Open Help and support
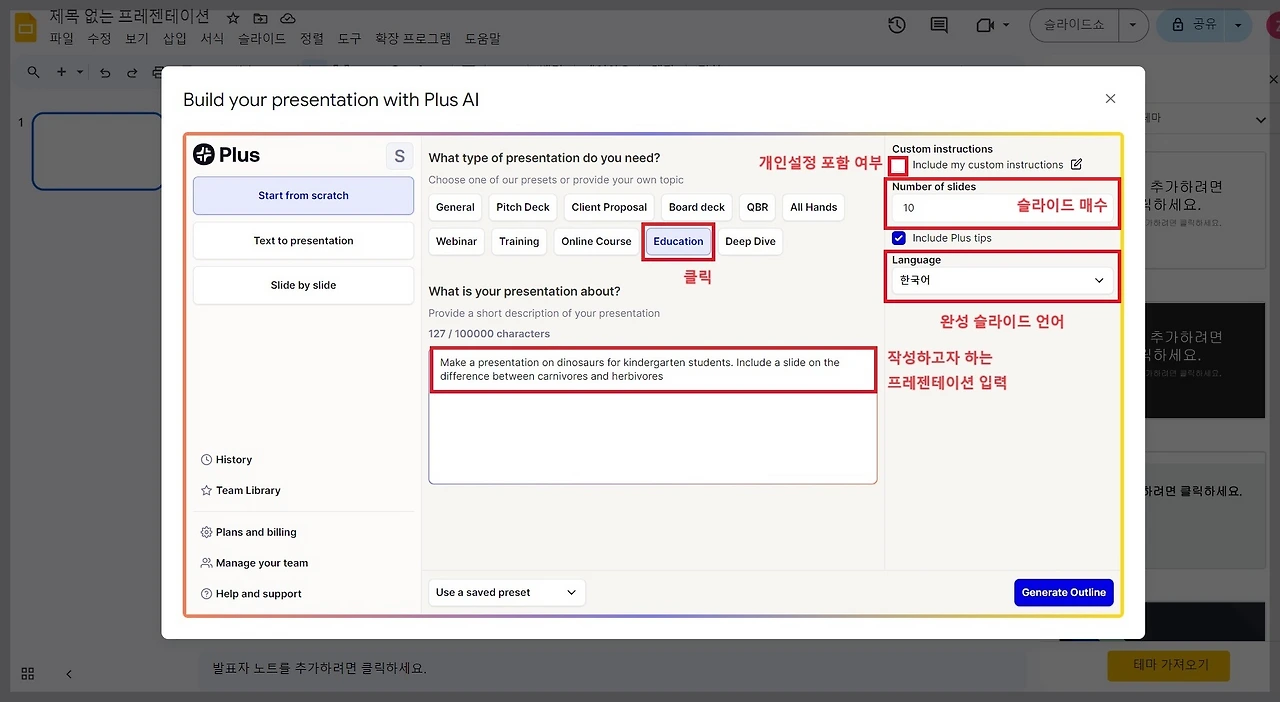The image size is (1280, 702). point(251,594)
